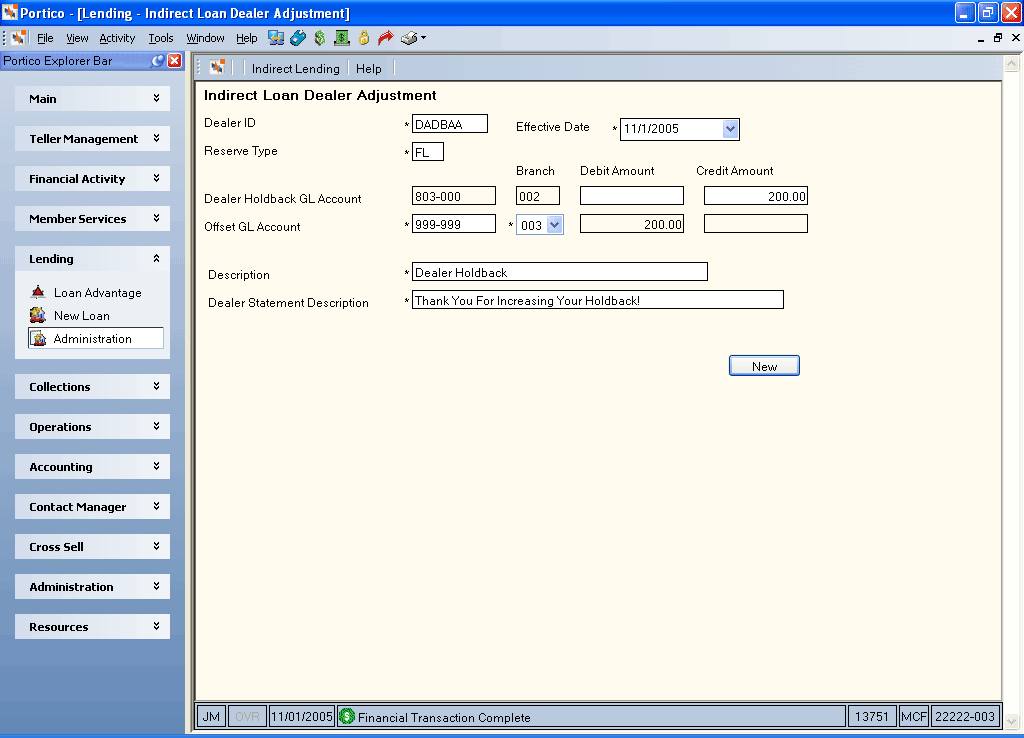Image resolution: width=1024 pixels, height=738 pixels.
Task: Open the printer icon dropdown arrow
Action: [x=423, y=38]
